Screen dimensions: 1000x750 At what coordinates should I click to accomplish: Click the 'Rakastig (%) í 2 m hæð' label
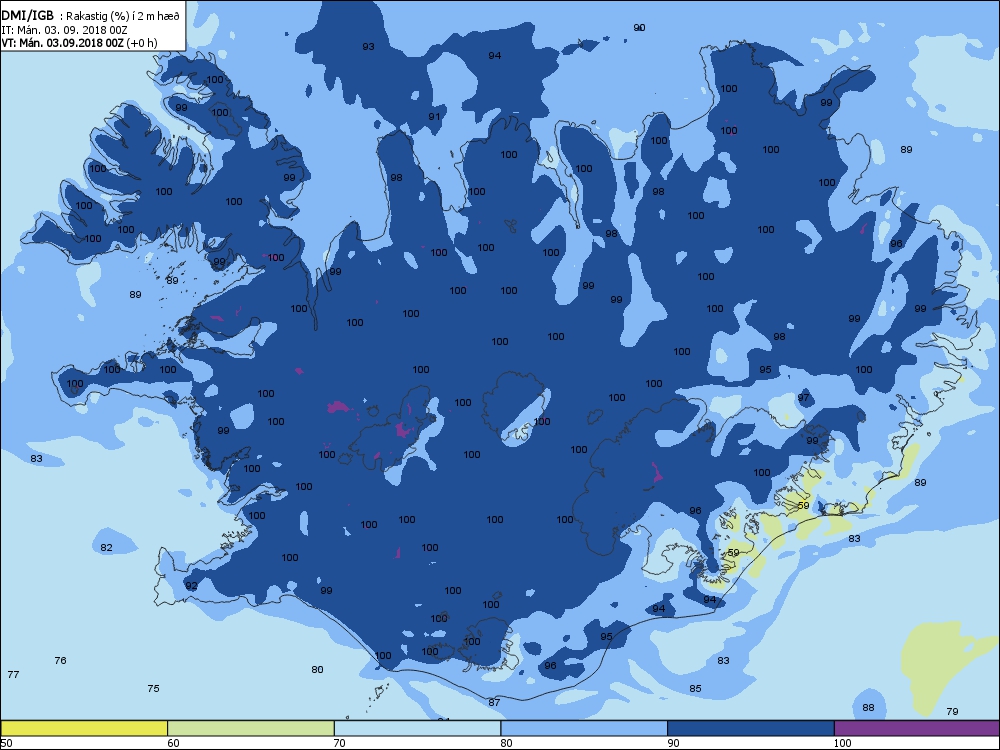pyautogui.click(x=122, y=17)
